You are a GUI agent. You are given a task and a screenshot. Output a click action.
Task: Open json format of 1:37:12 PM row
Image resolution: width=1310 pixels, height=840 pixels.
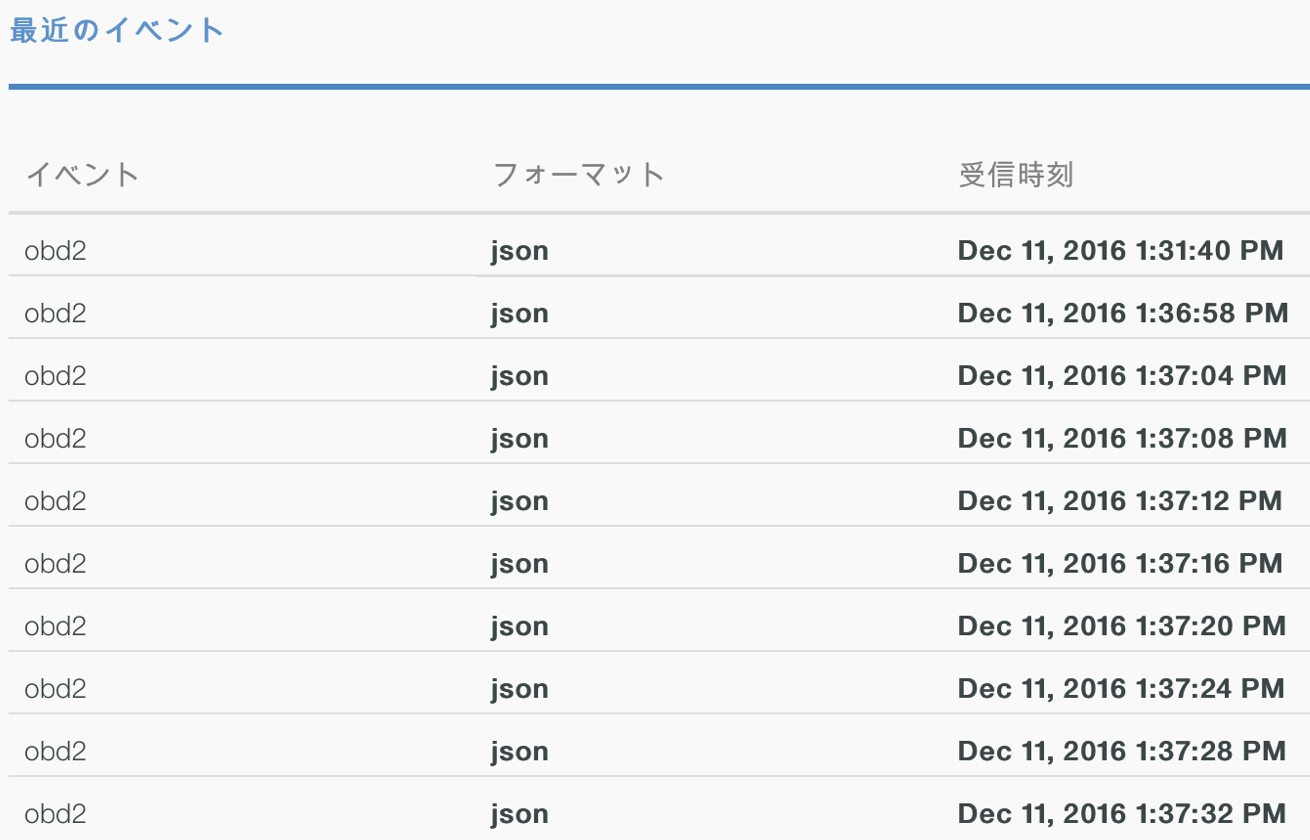519,503
